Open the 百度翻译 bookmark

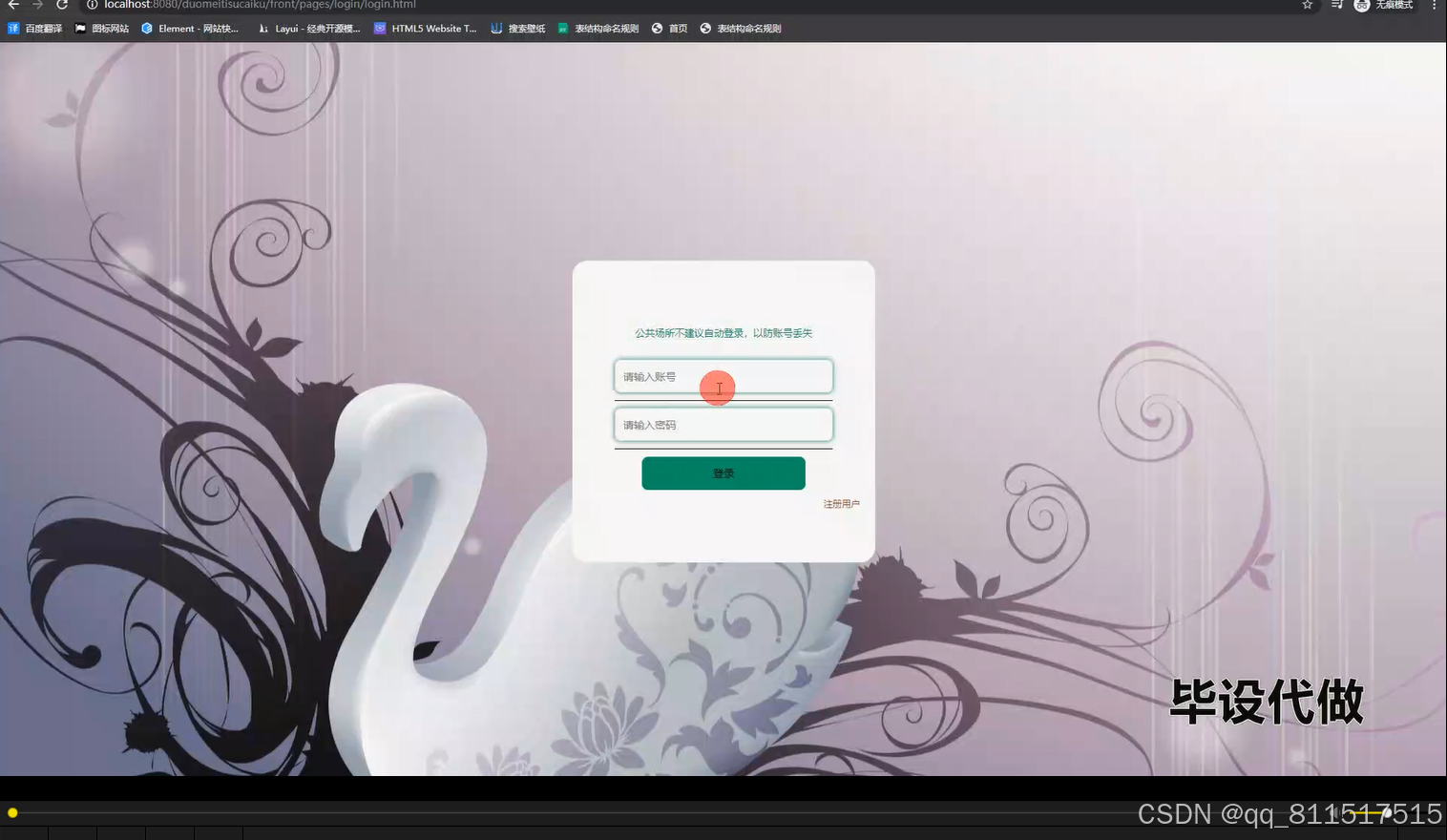tap(35, 29)
